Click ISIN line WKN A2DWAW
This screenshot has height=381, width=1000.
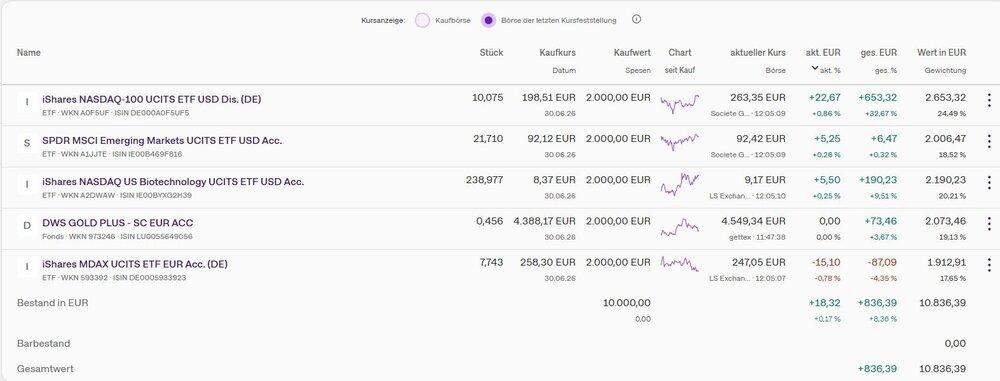coord(117,195)
